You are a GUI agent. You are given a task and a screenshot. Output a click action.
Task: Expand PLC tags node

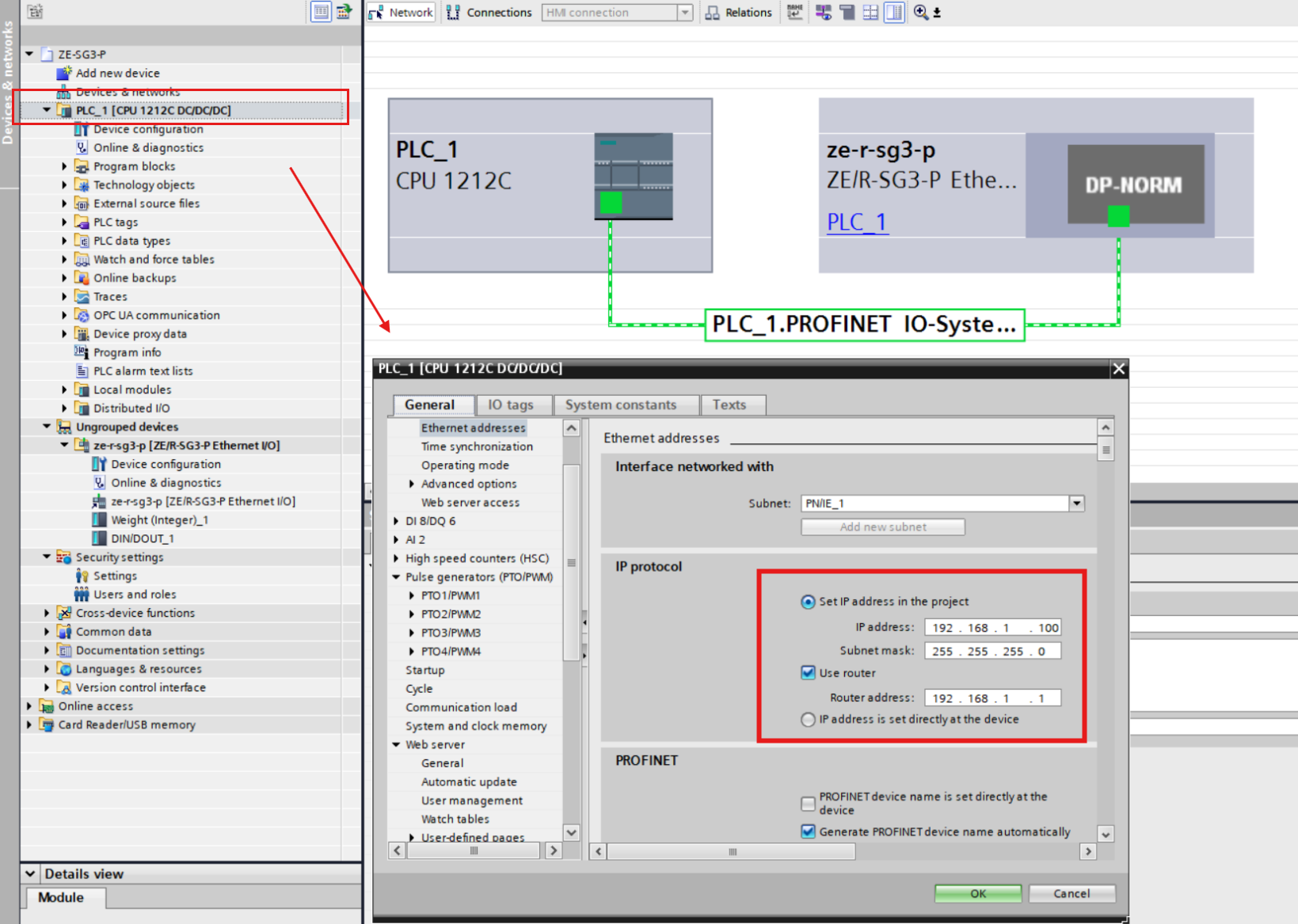65,222
